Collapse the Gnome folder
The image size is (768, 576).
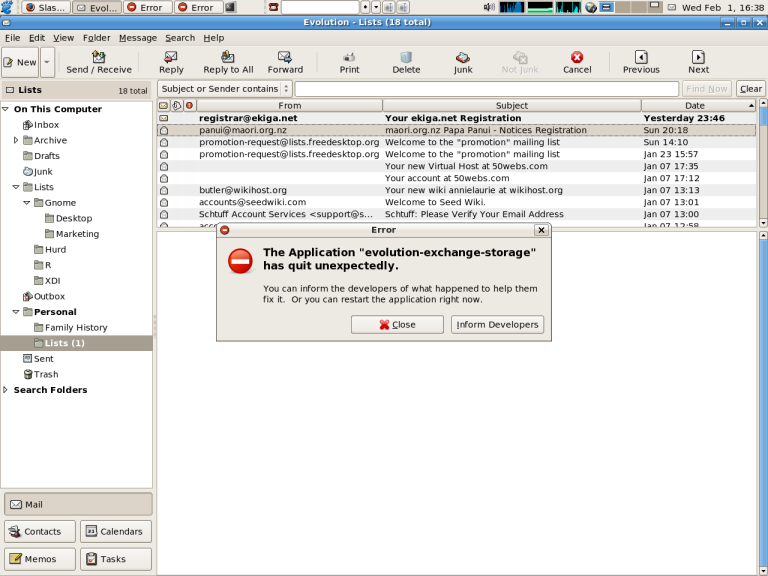click(27, 202)
